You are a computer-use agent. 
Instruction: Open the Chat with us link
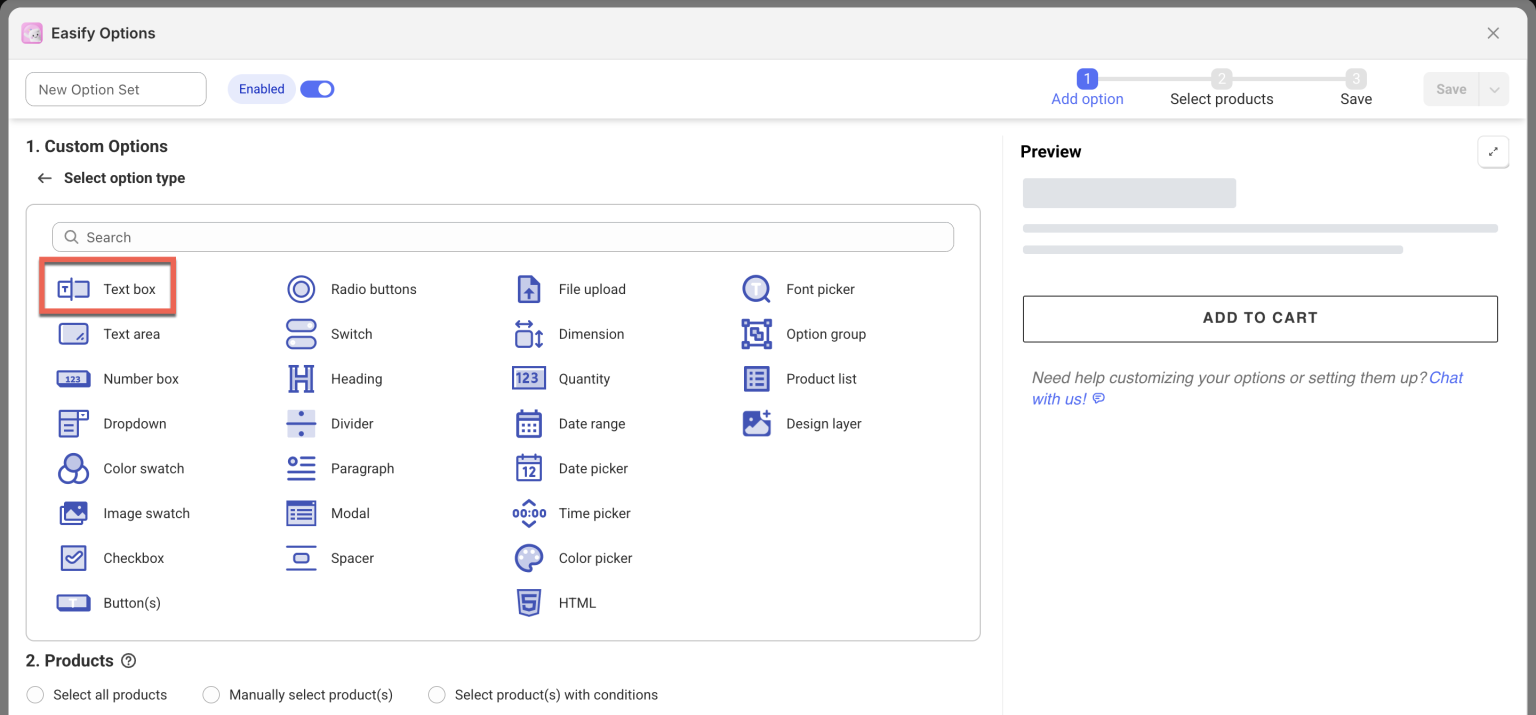[1445, 378]
